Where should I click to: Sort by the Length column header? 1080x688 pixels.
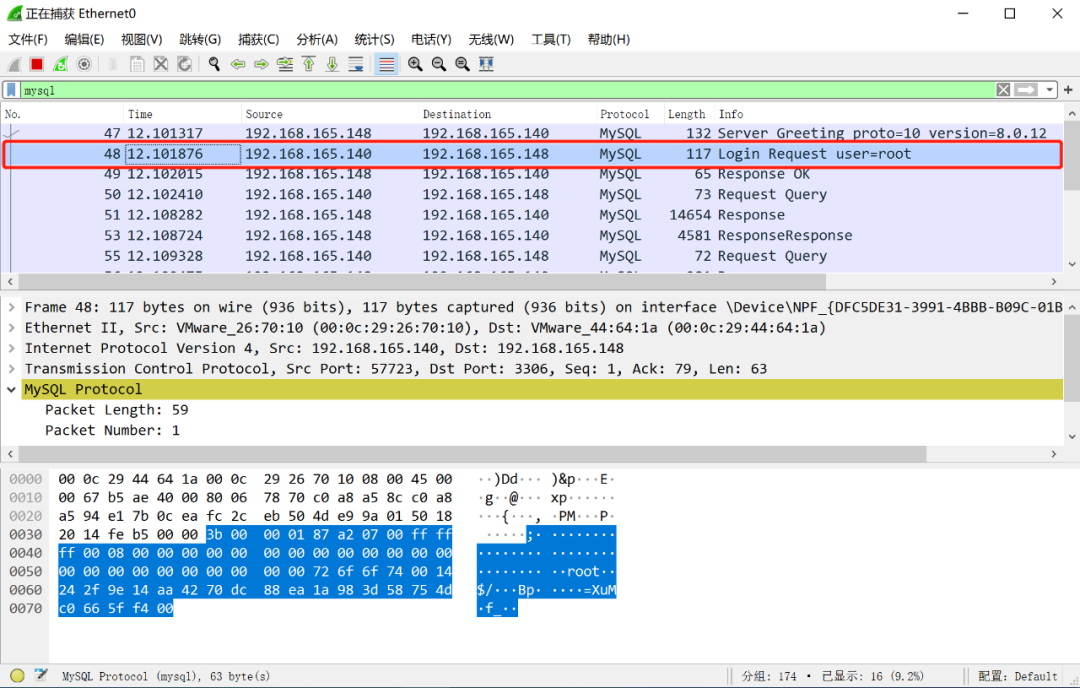689,114
